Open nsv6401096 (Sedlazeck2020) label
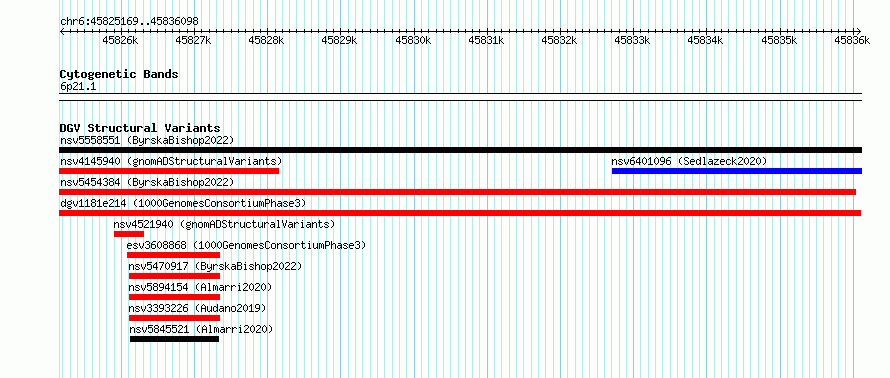This screenshot has width=890, height=378. [x=689, y=161]
